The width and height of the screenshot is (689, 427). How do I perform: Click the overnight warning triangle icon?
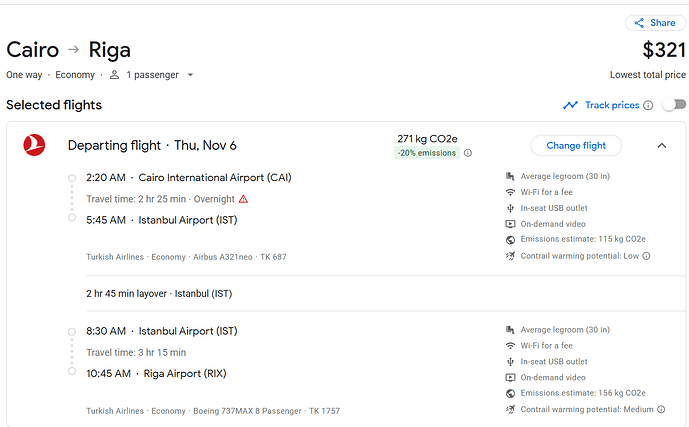point(243,199)
